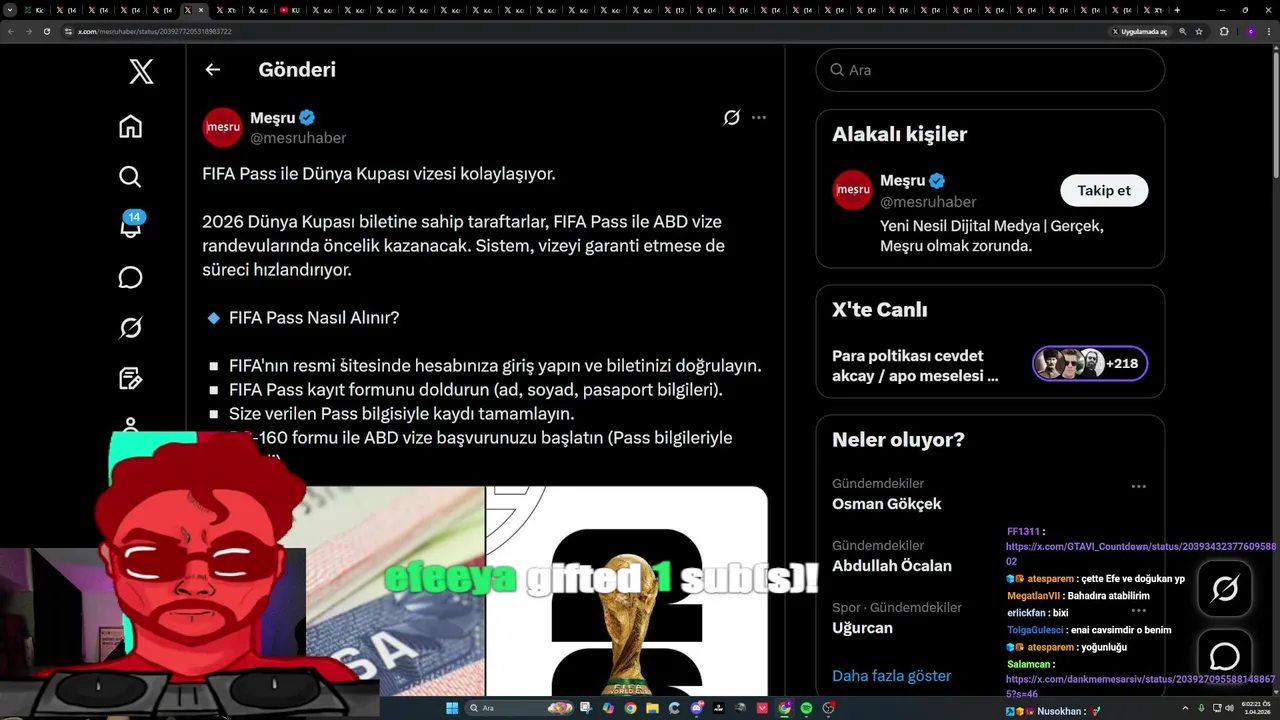
Task: Open a new browser tab
Action: (x=1177, y=10)
